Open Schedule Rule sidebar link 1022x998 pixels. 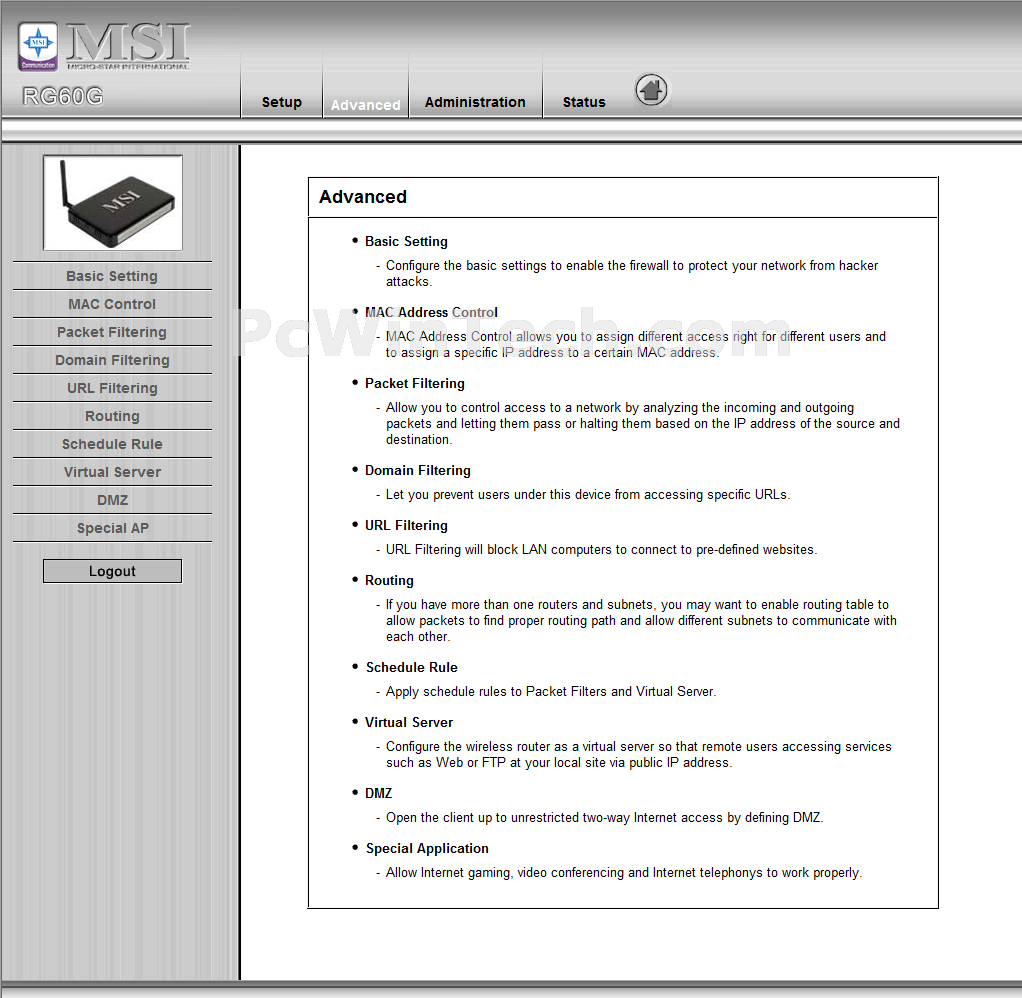[x=112, y=444]
